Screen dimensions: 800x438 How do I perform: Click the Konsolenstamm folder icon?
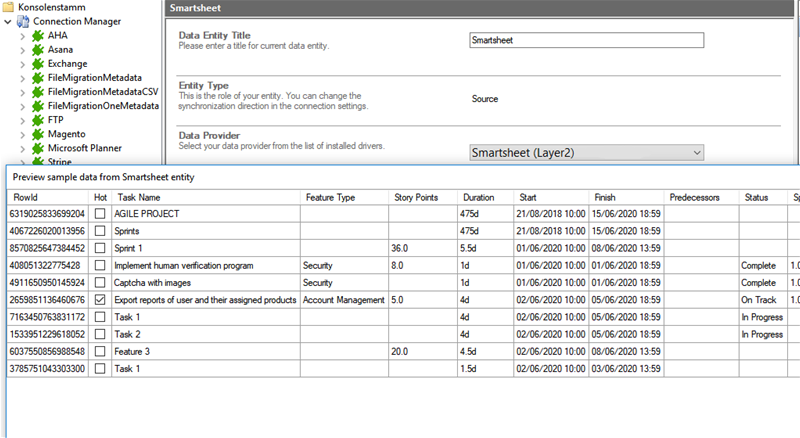(x=9, y=6)
